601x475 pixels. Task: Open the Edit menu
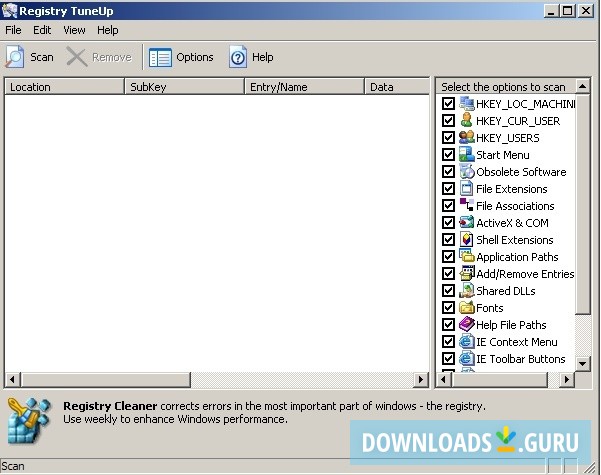tap(42, 30)
